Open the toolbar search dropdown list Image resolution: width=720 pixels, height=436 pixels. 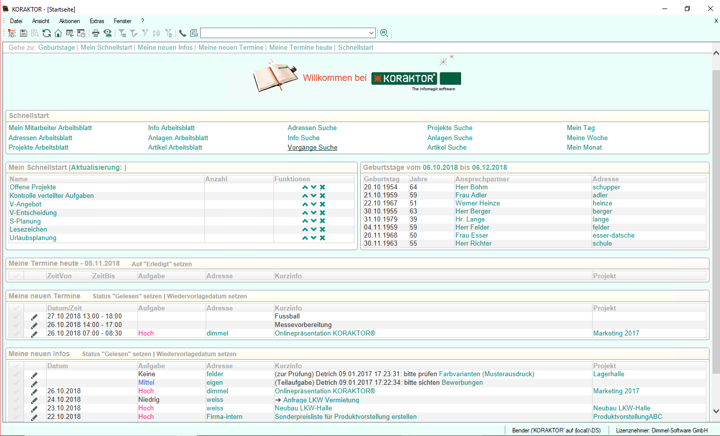(371, 33)
